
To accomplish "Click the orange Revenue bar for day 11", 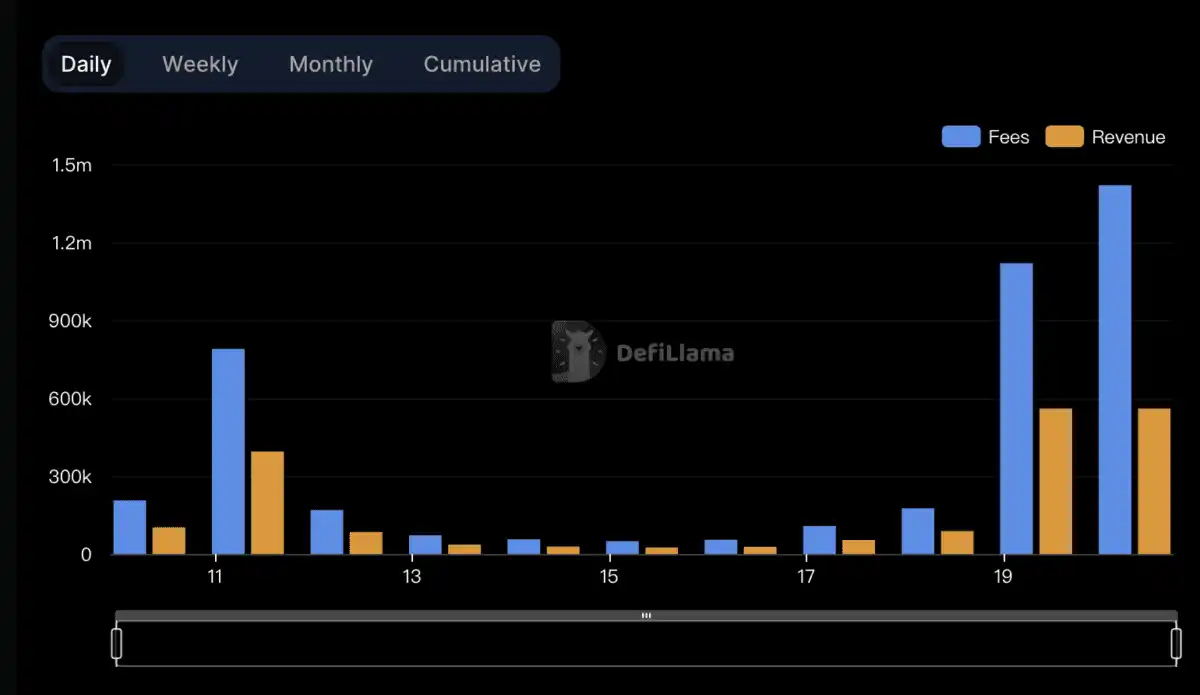I will click(267, 503).
